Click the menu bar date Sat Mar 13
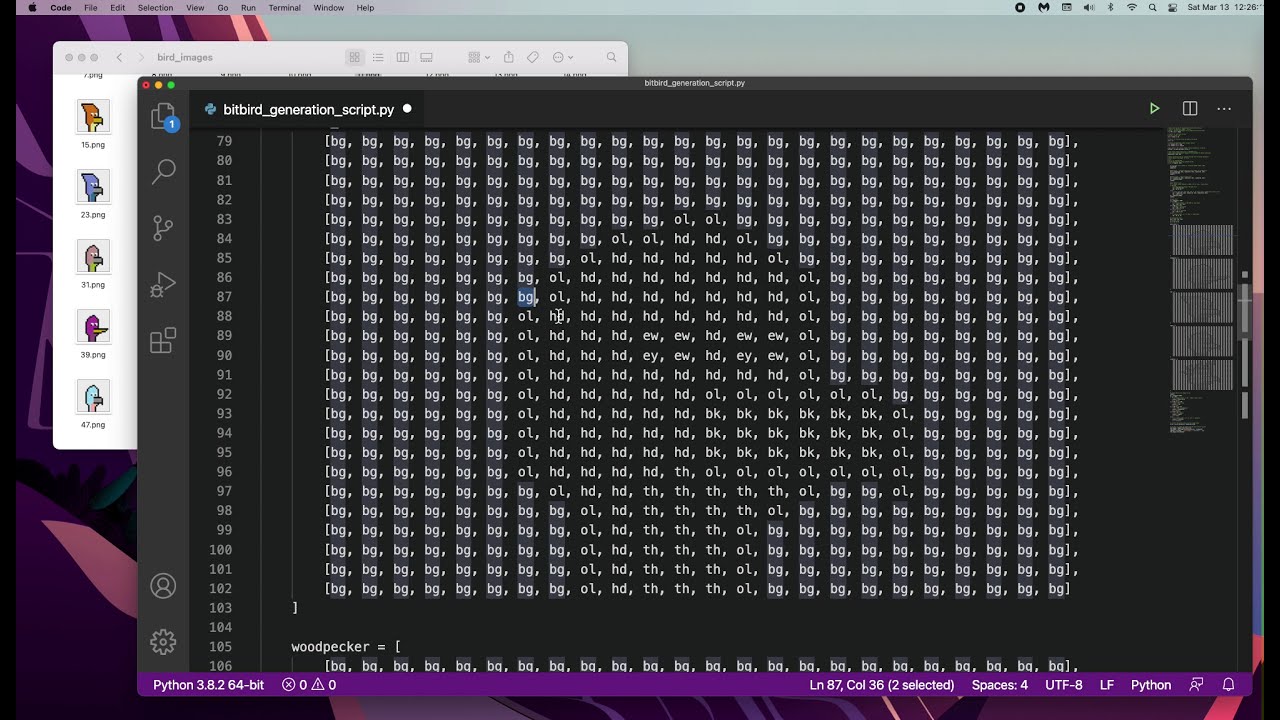The height and width of the screenshot is (720, 1280). [1210, 7]
